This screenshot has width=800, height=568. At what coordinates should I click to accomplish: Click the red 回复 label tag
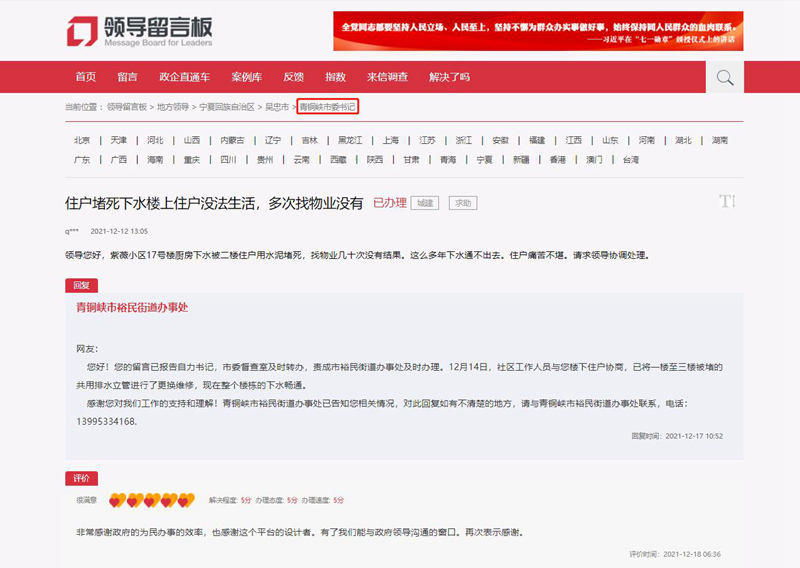coord(81,285)
